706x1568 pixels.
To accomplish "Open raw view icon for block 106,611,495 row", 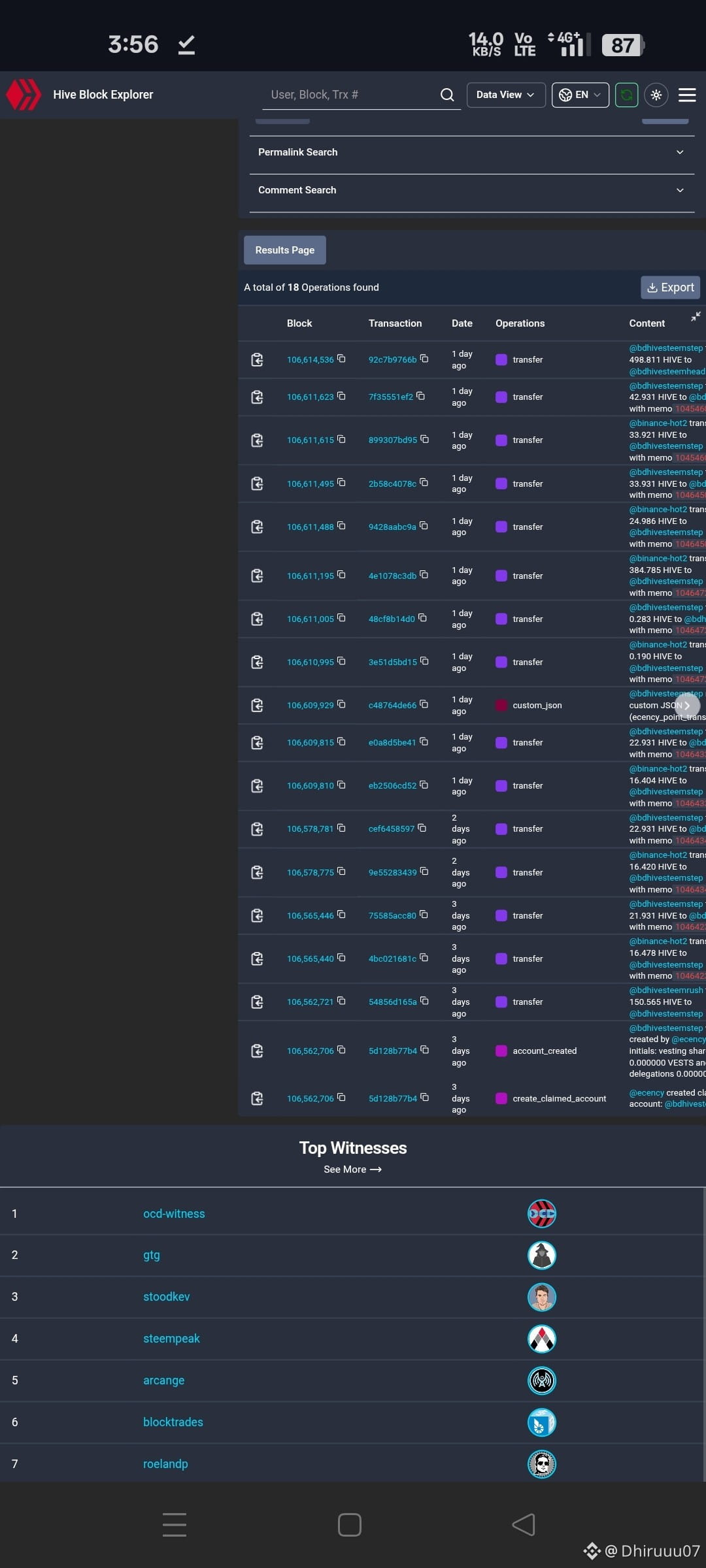I will [x=257, y=483].
